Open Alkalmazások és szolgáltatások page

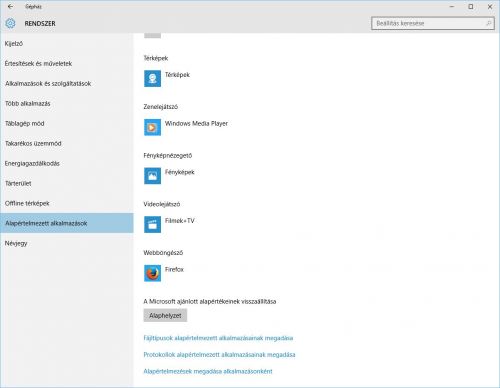tap(67, 83)
